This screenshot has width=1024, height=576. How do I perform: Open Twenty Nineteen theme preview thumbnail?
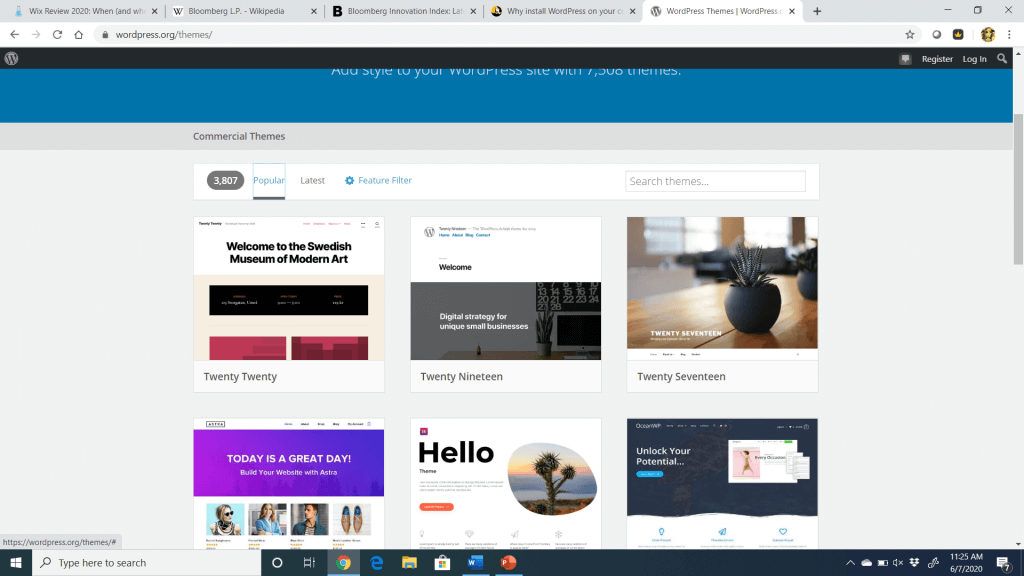tap(505, 288)
